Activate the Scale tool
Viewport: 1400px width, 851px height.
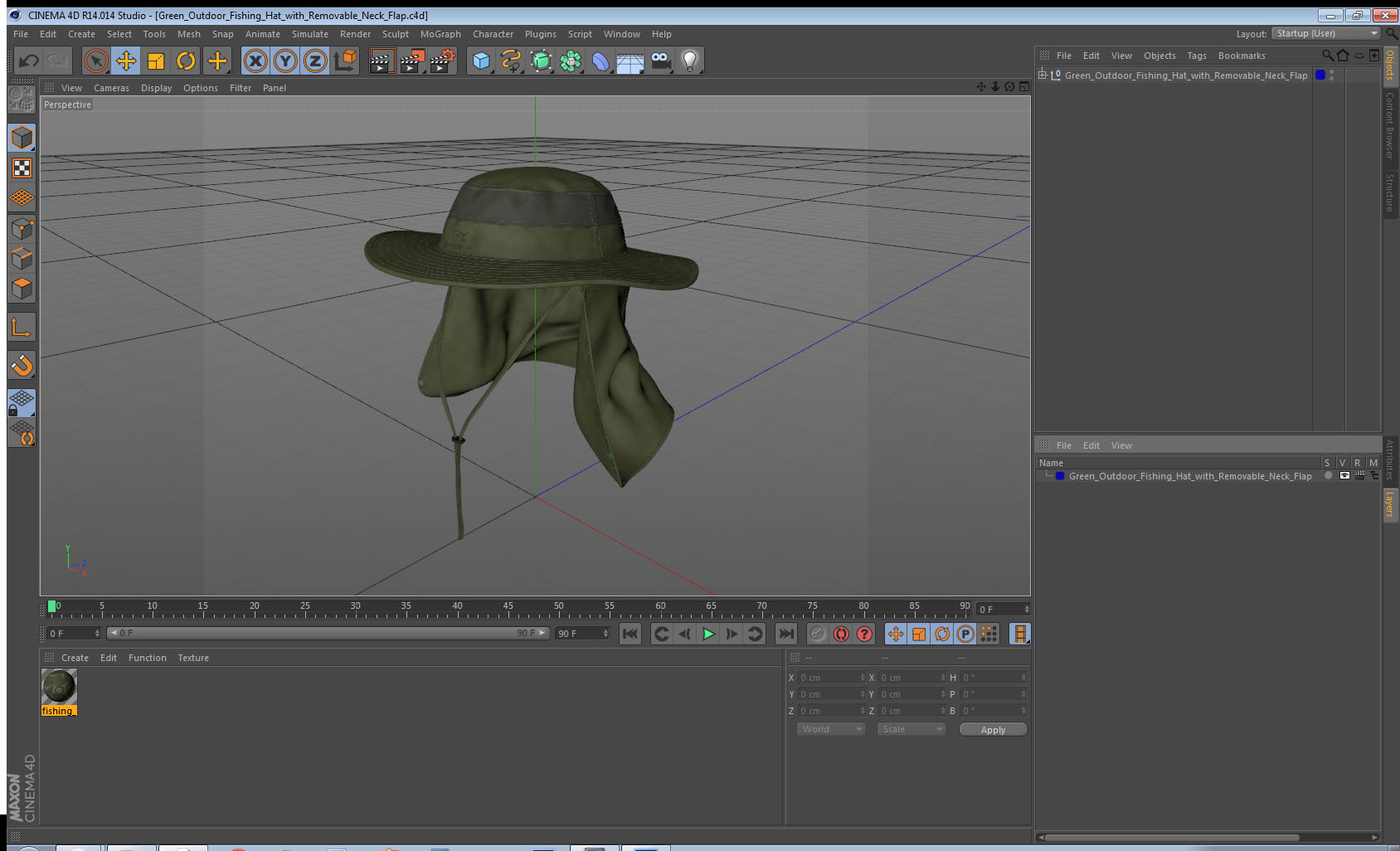click(156, 61)
